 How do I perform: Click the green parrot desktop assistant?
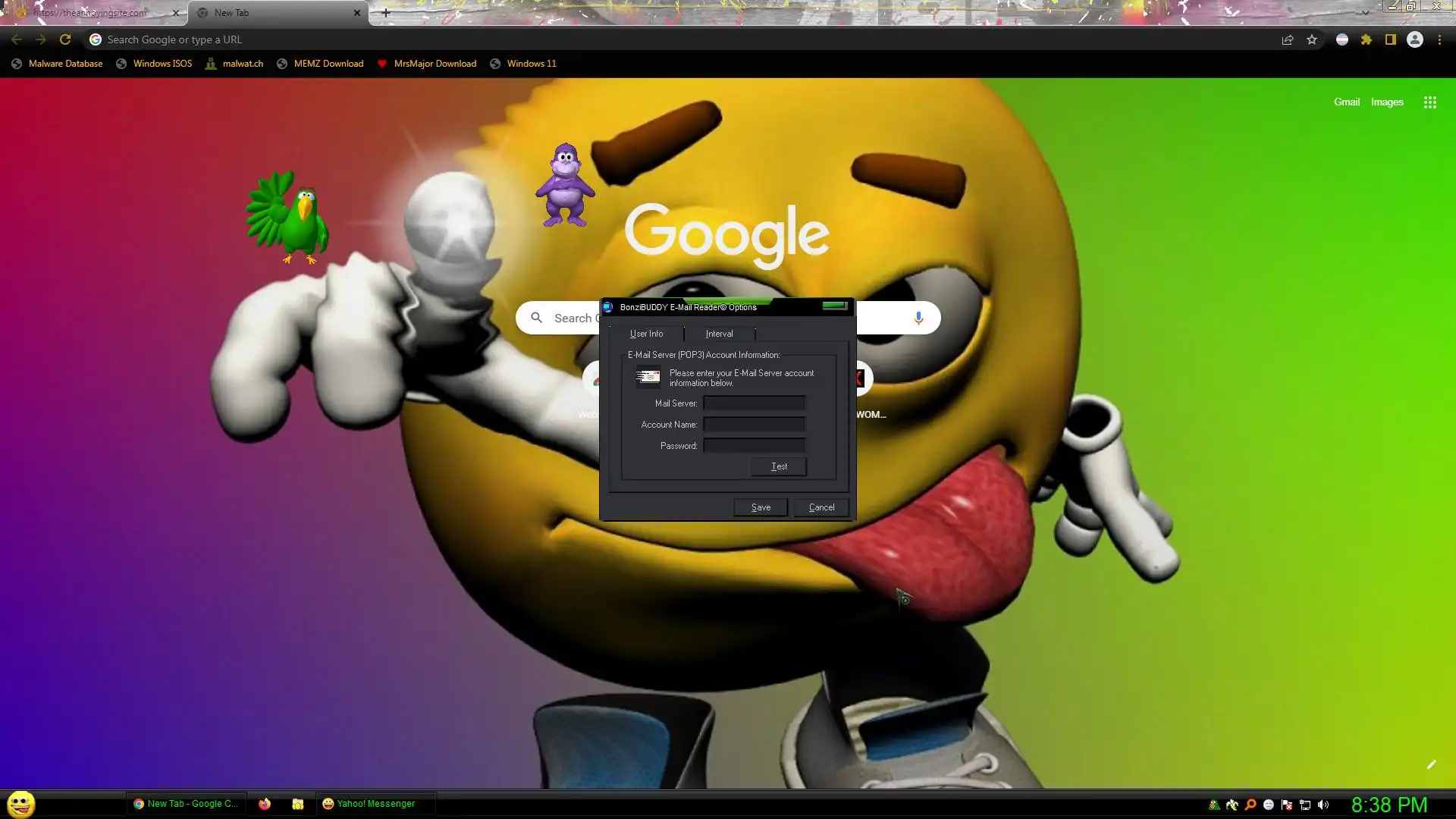pos(290,220)
